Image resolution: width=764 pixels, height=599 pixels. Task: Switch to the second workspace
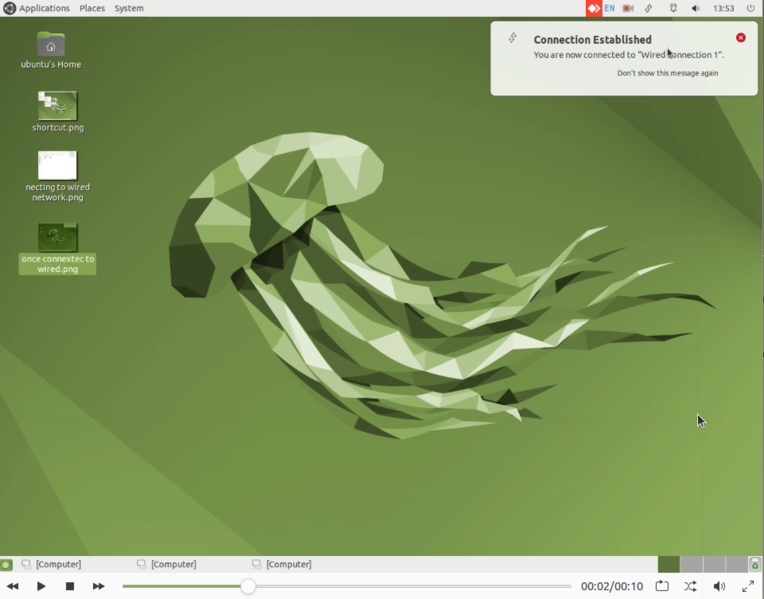[x=691, y=564]
